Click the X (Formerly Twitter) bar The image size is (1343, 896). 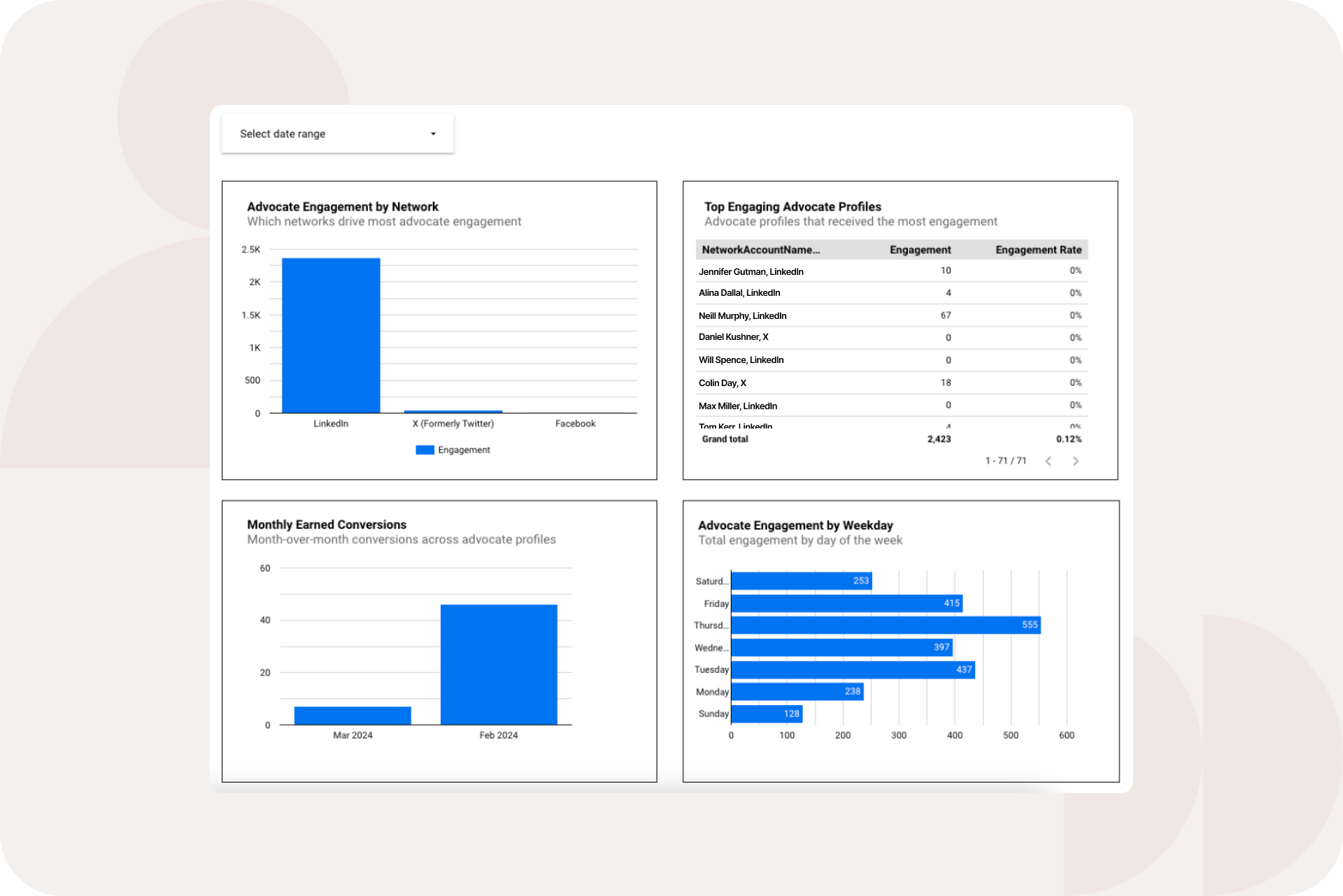(x=453, y=411)
